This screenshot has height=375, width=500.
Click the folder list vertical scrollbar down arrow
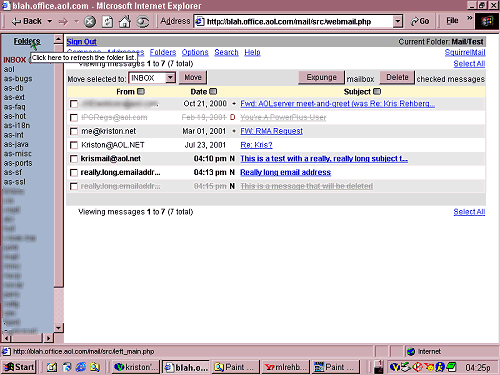click(x=58, y=328)
